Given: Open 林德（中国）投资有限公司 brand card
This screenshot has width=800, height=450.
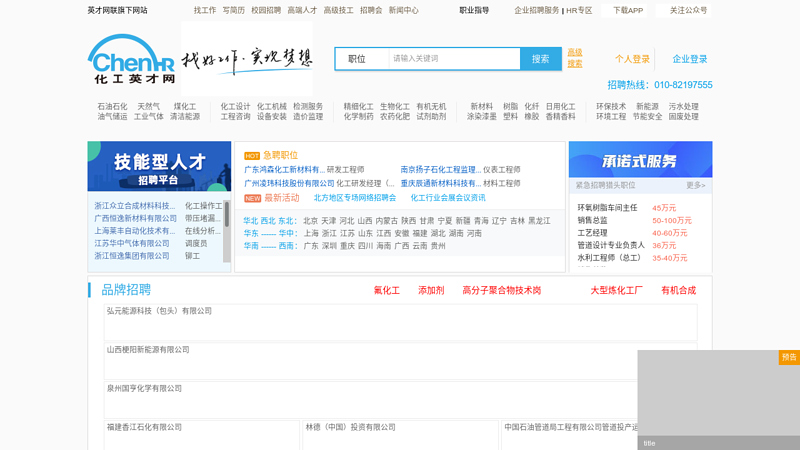Looking at the screenshot, I should coord(401,435).
